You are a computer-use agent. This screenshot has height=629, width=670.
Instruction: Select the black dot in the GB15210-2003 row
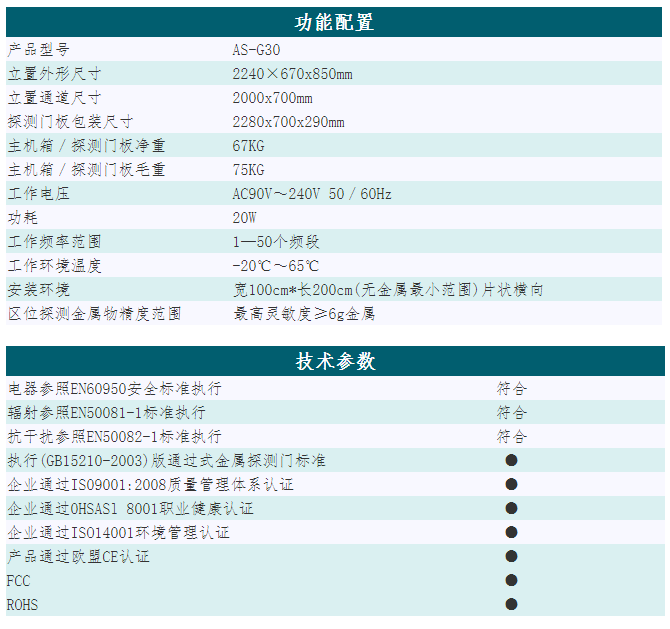[511, 460]
